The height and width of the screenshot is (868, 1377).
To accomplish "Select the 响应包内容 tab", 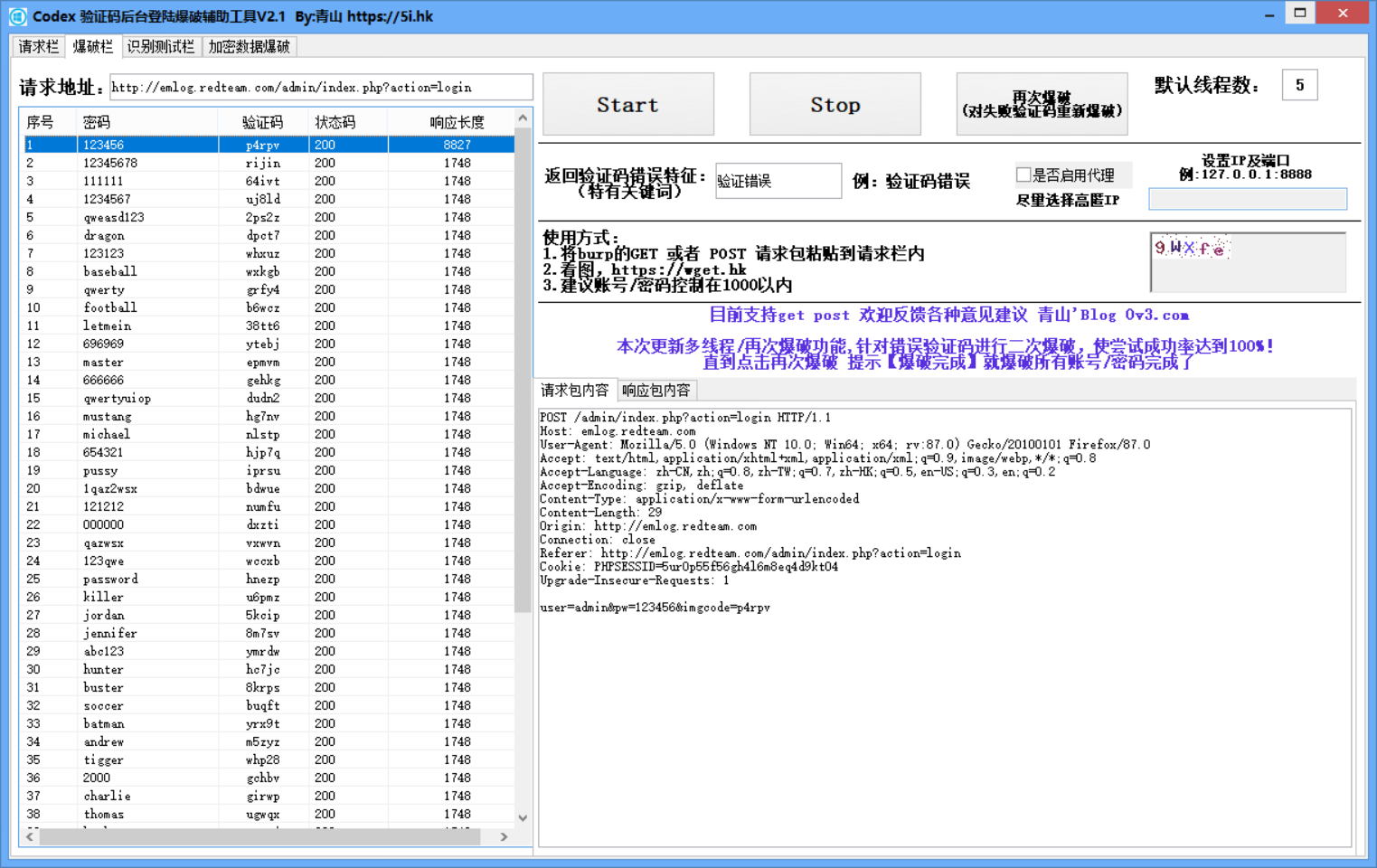I will click(x=656, y=391).
